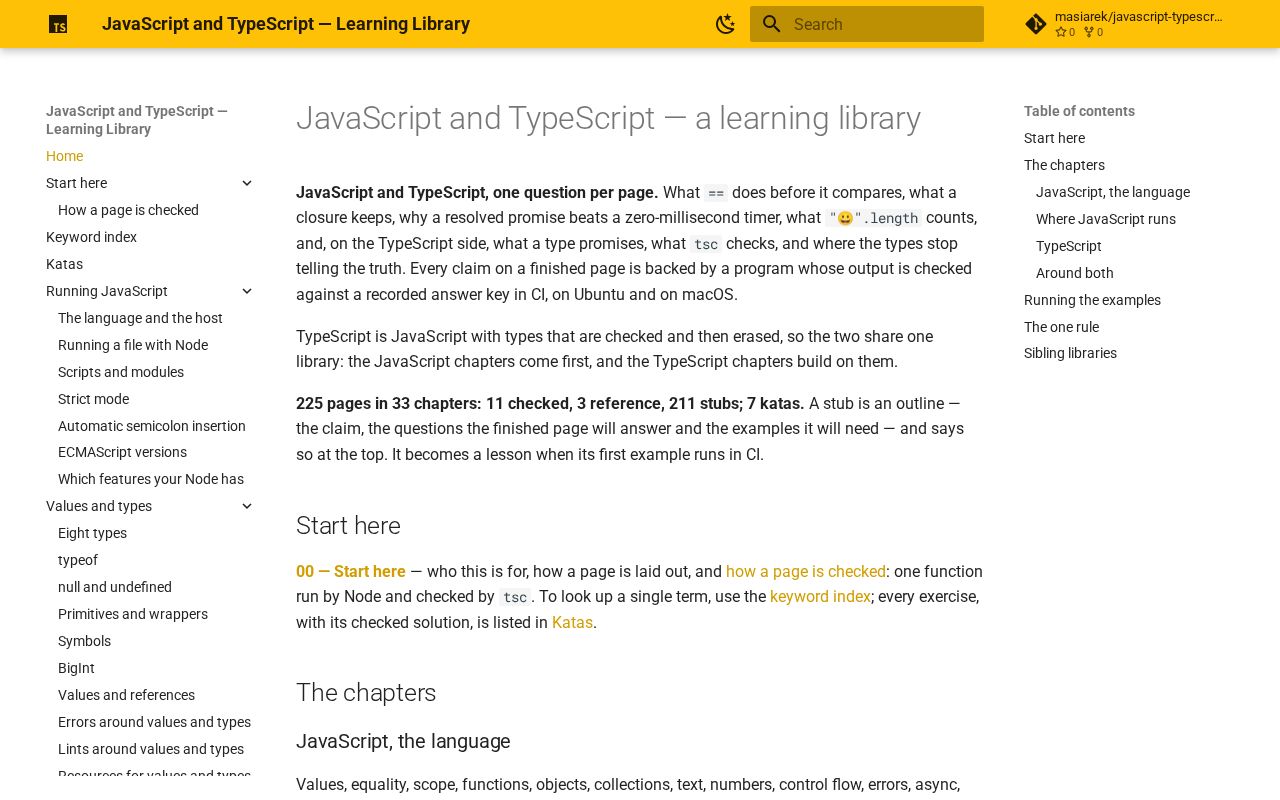Collapse the Running JavaScript sidebar section
The image size is (1280, 800).
[247, 291]
